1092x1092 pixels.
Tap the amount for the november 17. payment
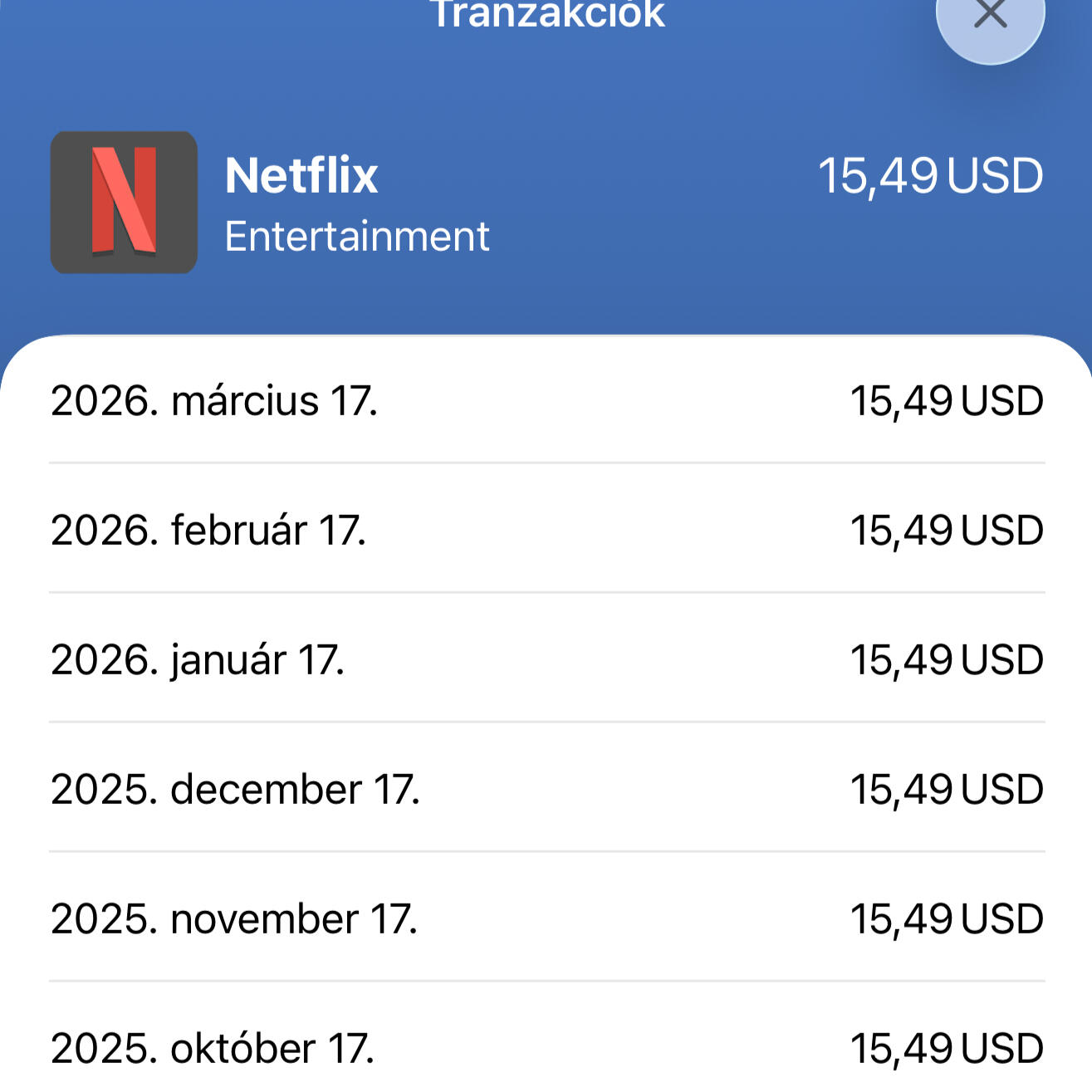pyautogui.click(x=947, y=919)
